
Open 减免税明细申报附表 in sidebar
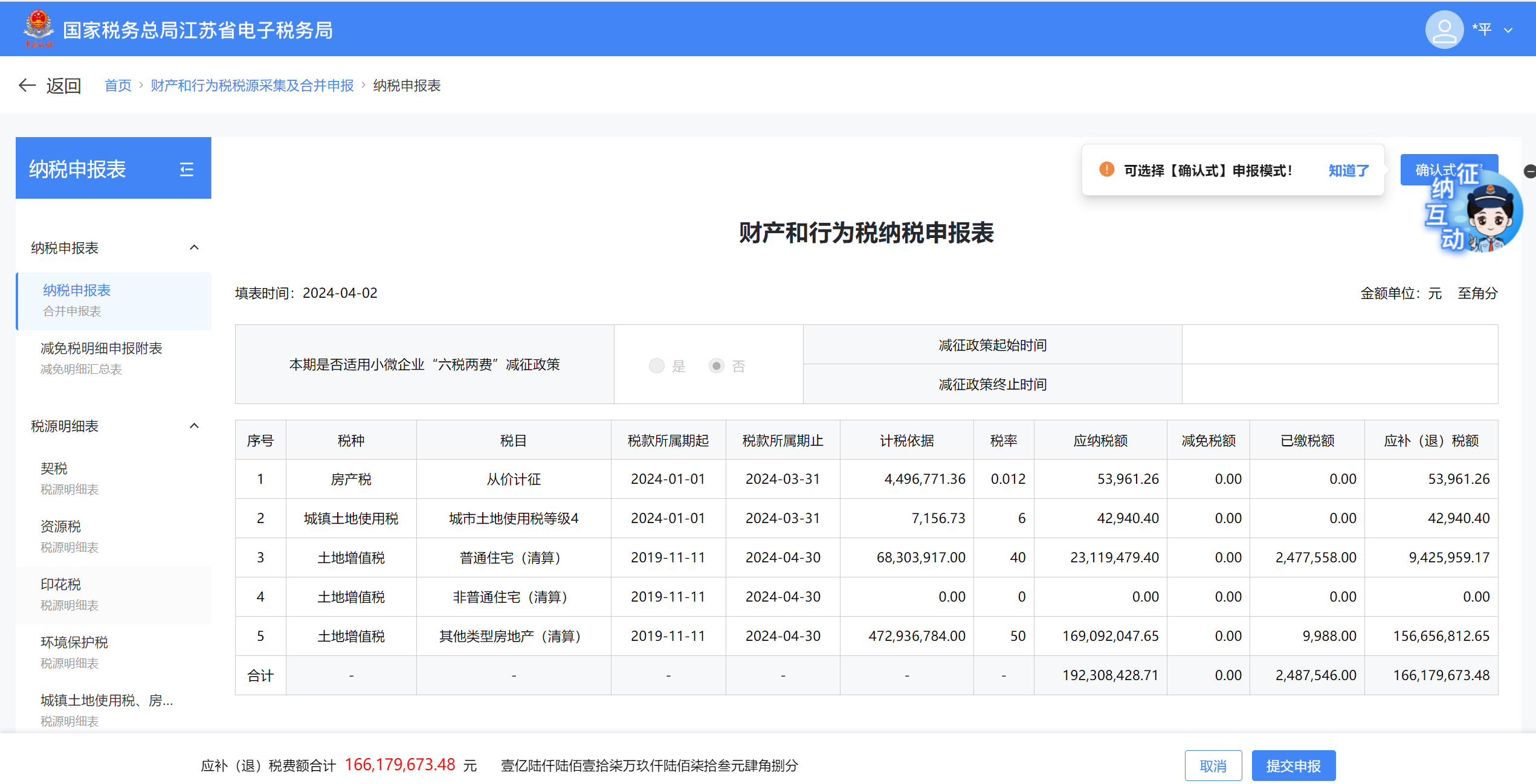pyautogui.click(x=102, y=349)
